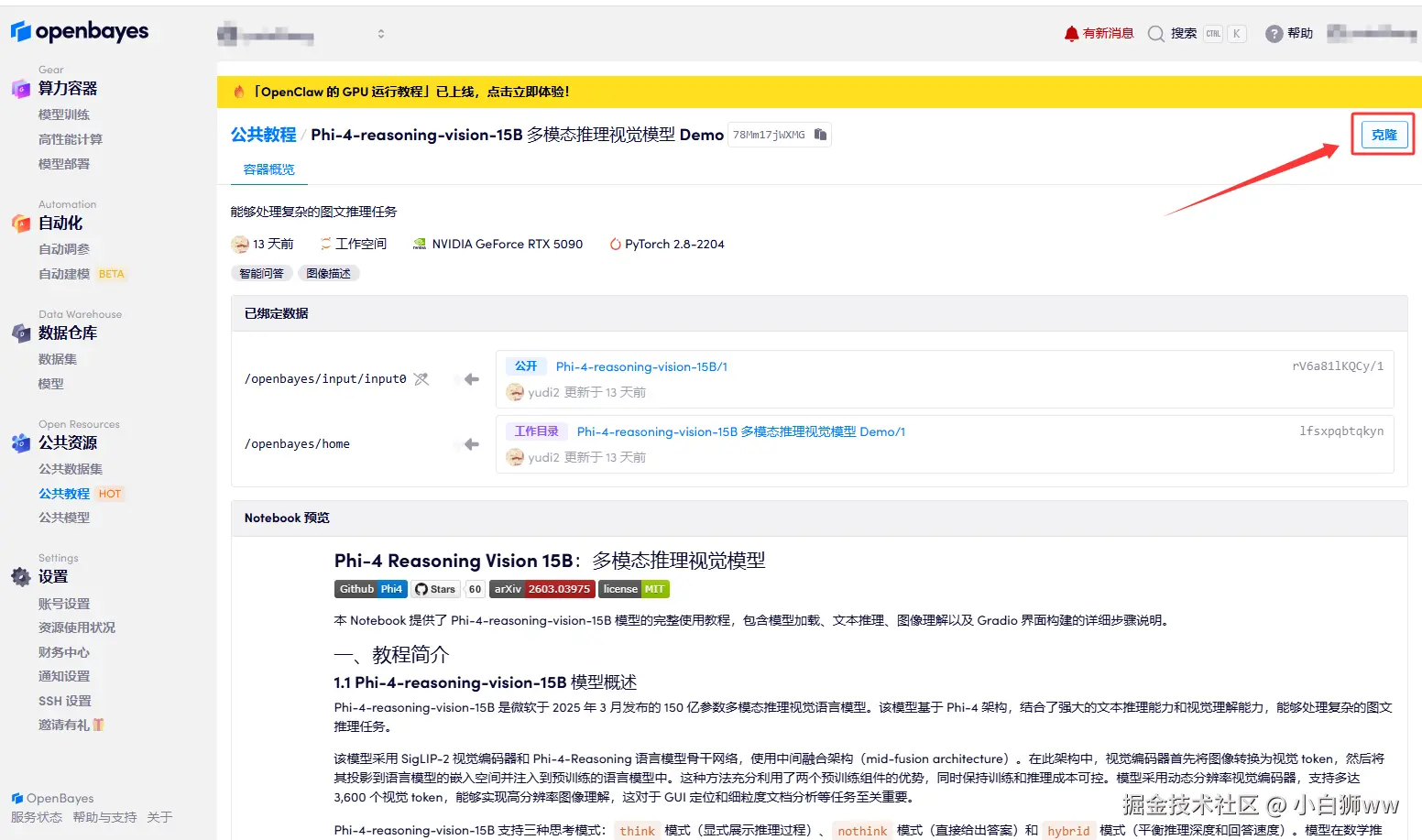Image resolution: width=1422 pixels, height=840 pixels.
Task: Open 模型部署 in the sidebar
Action: (x=64, y=164)
